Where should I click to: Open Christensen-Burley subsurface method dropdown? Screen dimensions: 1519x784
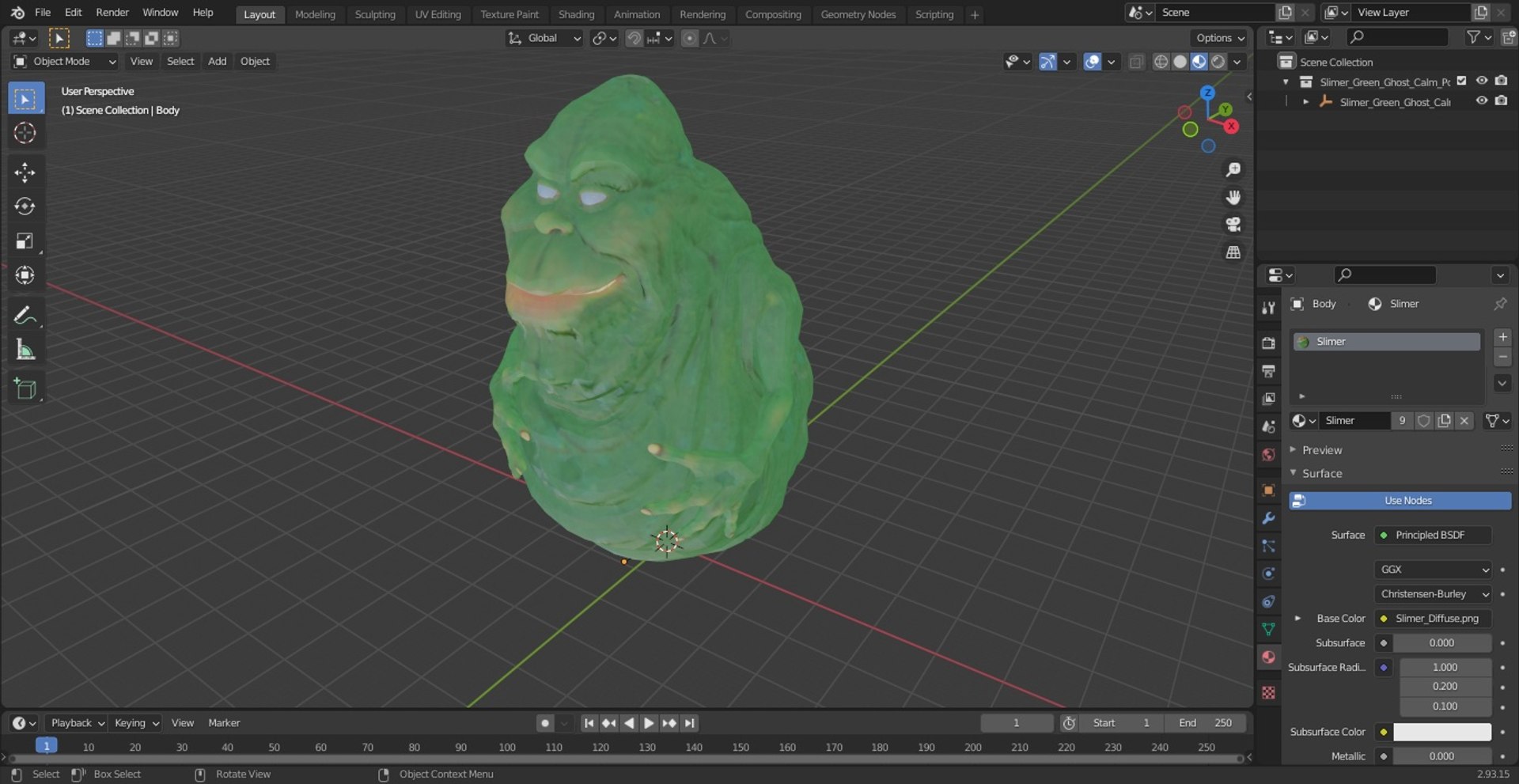(x=1433, y=594)
